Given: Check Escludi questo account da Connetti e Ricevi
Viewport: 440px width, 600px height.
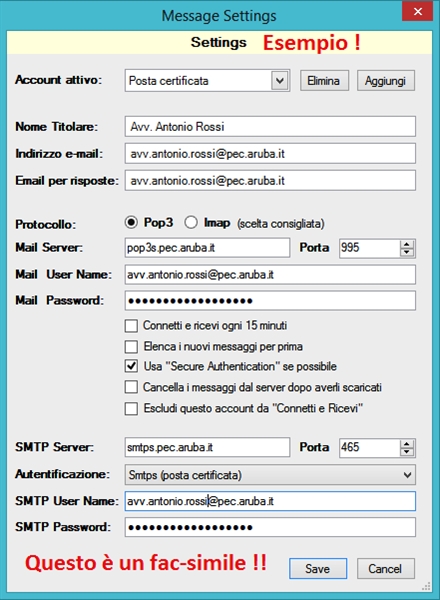Looking at the screenshot, I should 131,409.
